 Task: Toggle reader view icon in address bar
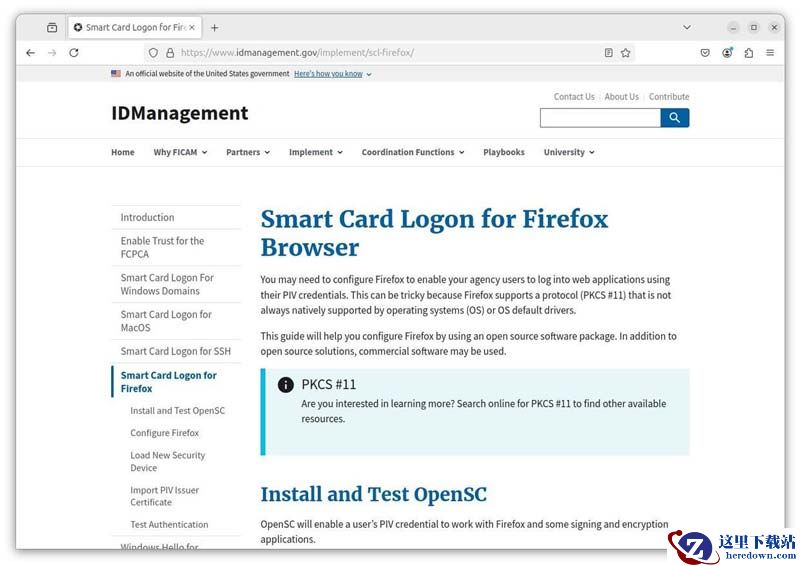pyautogui.click(x=608, y=53)
